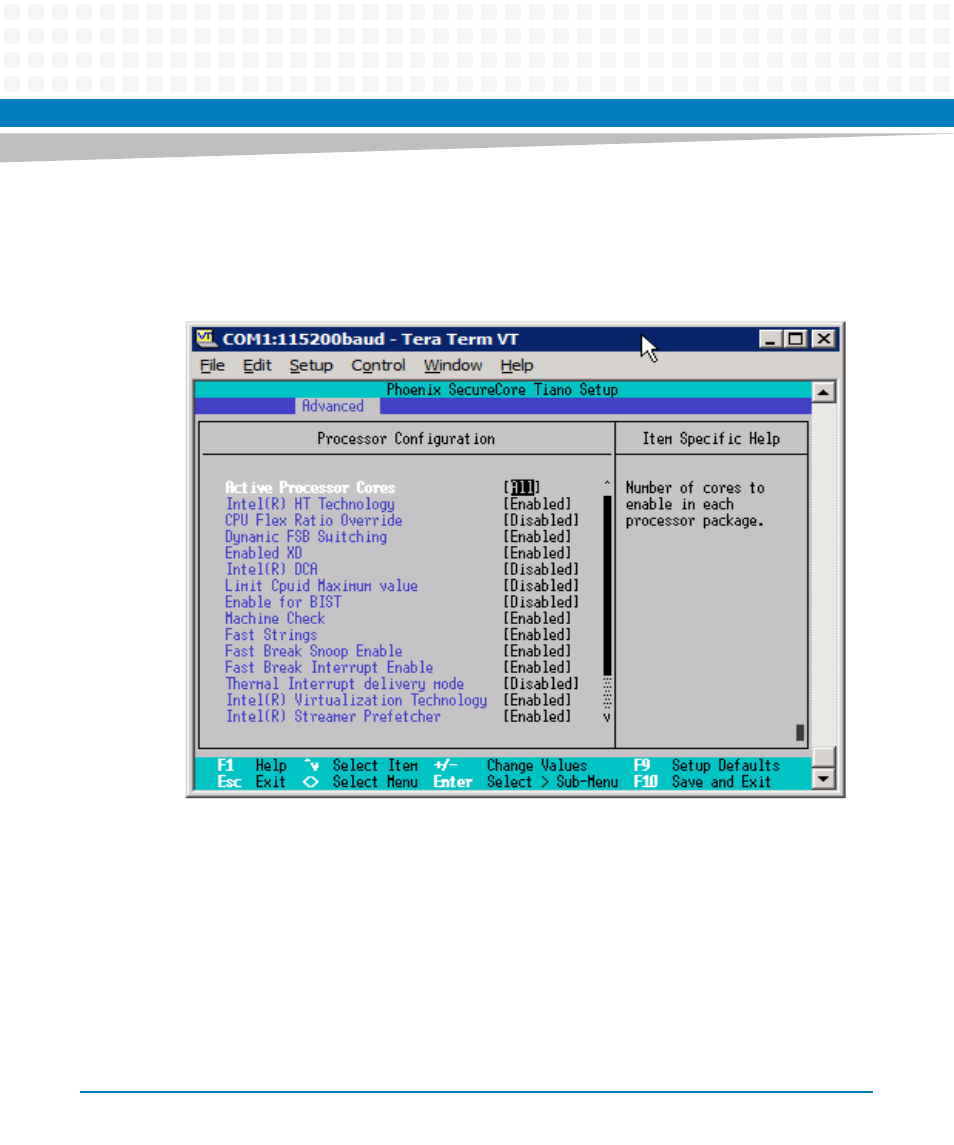This screenshot has height=1145, width=954.
Task: Open the File menu
Action: pos(213,365)
